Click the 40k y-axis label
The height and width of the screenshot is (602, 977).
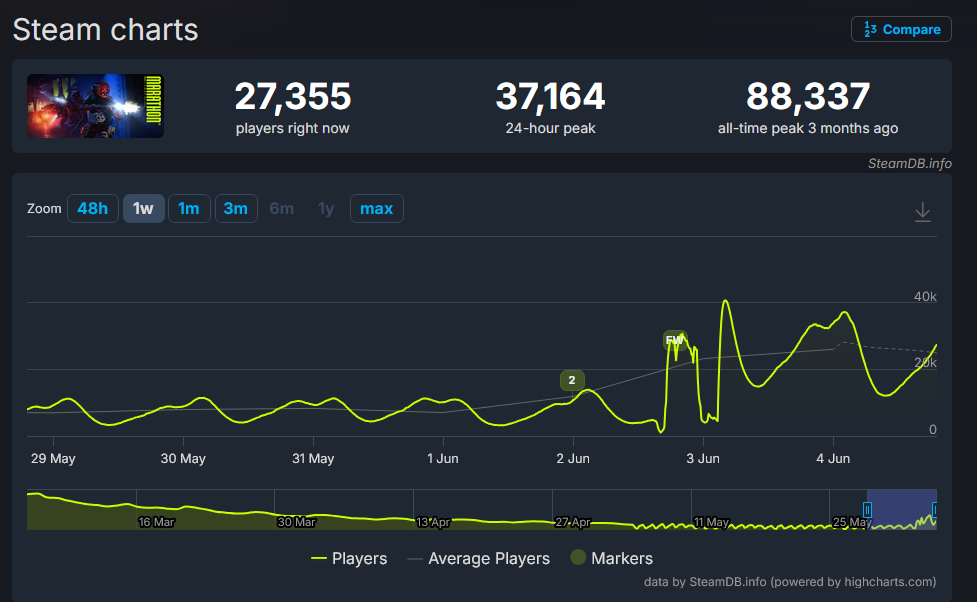tap(925, 297)
